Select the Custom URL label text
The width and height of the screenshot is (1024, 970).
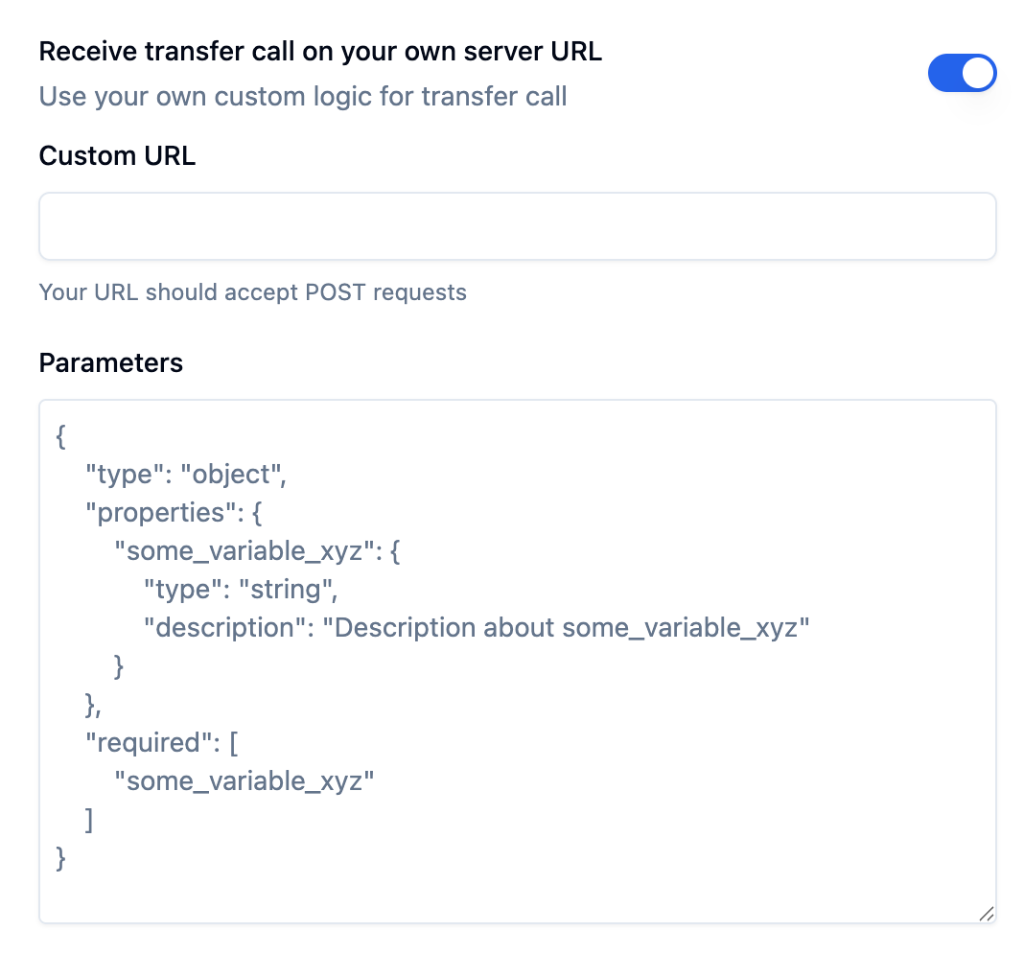tap(117, 156)
